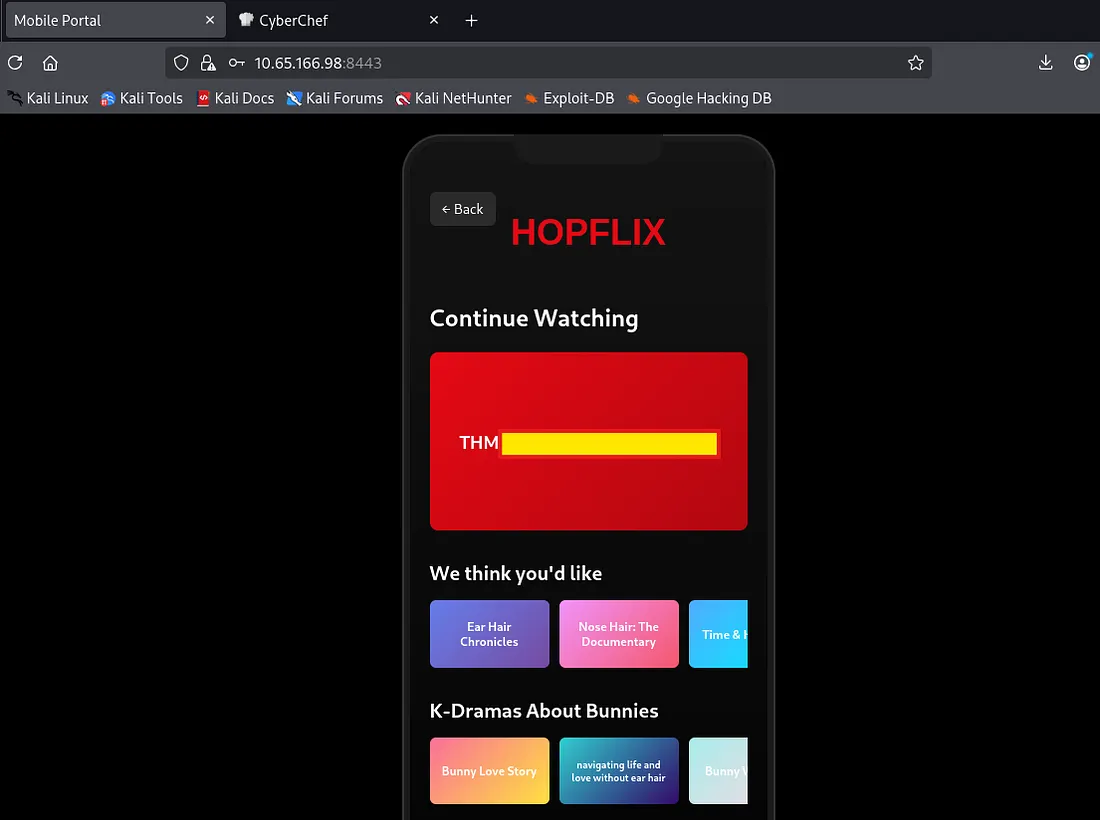The image size is (1100, 820).
Task: Click the padlock site security icon
Action: click(x=208, y=63)
